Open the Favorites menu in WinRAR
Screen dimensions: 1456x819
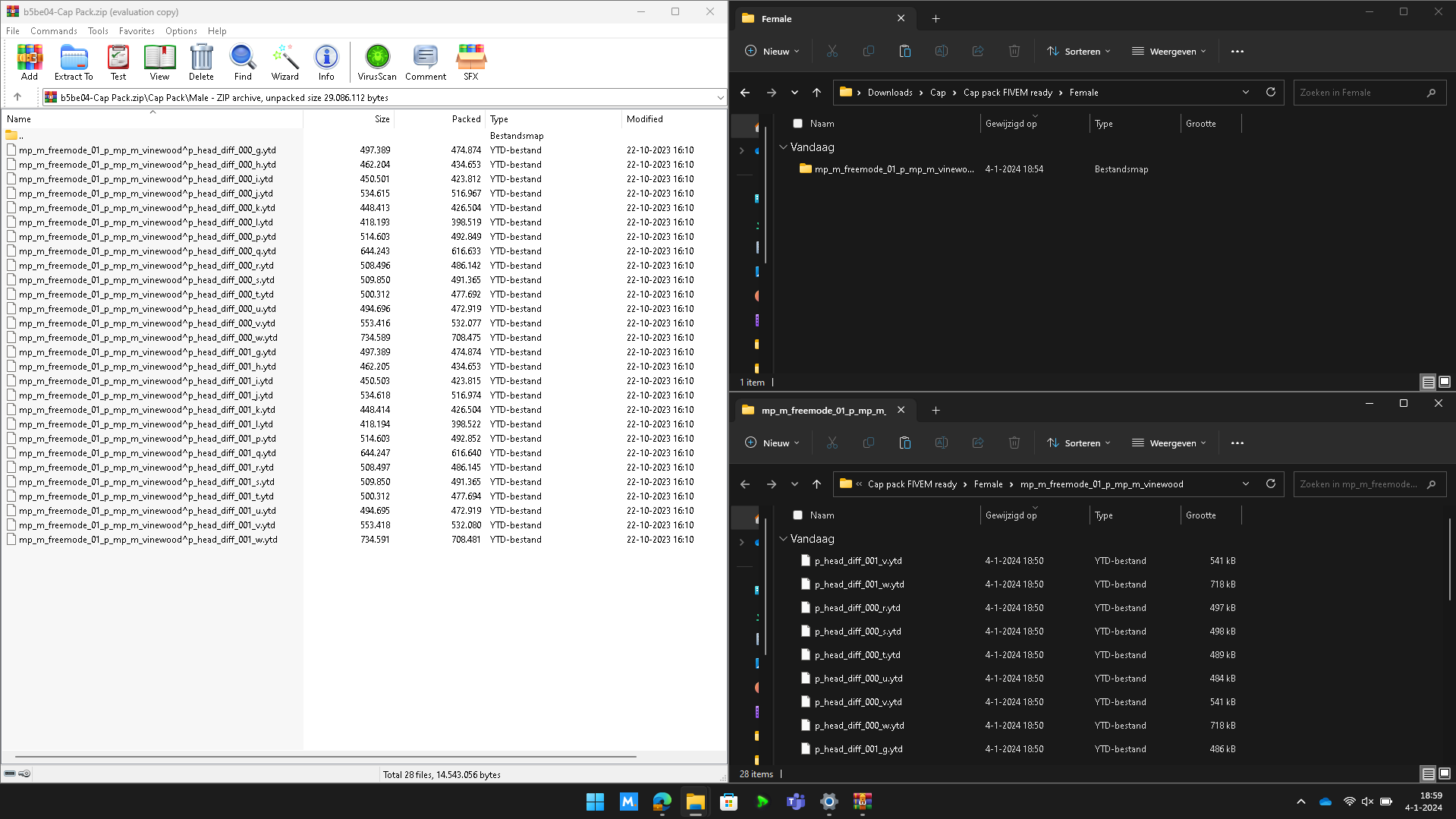137,31
